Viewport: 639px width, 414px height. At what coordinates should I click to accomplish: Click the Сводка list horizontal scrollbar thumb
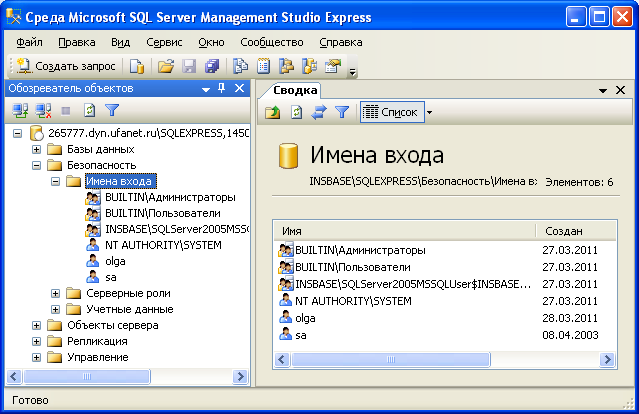391,359
